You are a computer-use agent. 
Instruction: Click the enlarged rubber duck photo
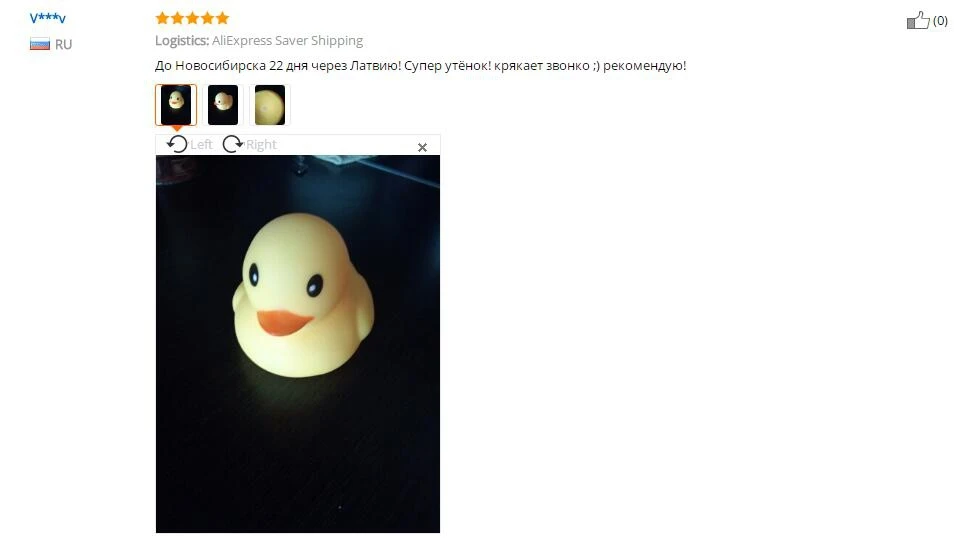pos(298,344)
